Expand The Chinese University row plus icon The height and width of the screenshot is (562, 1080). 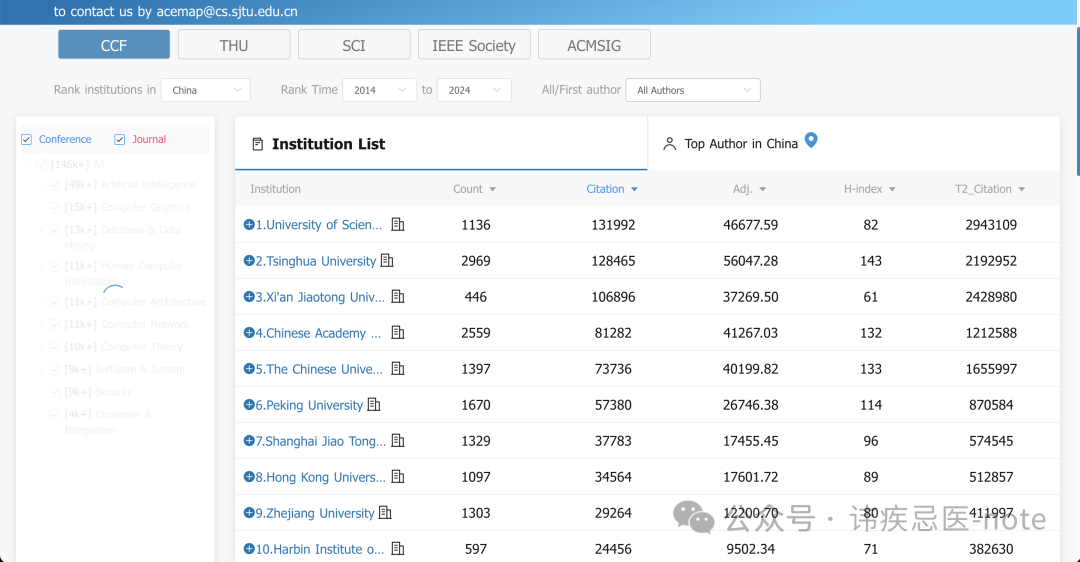point(249,368)
